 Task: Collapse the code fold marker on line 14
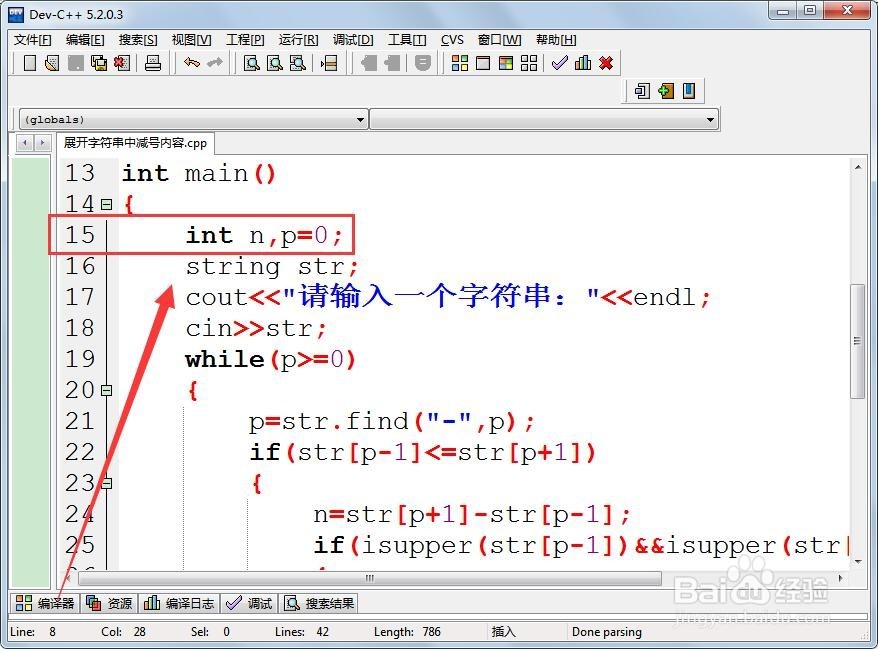pos(108,204)
